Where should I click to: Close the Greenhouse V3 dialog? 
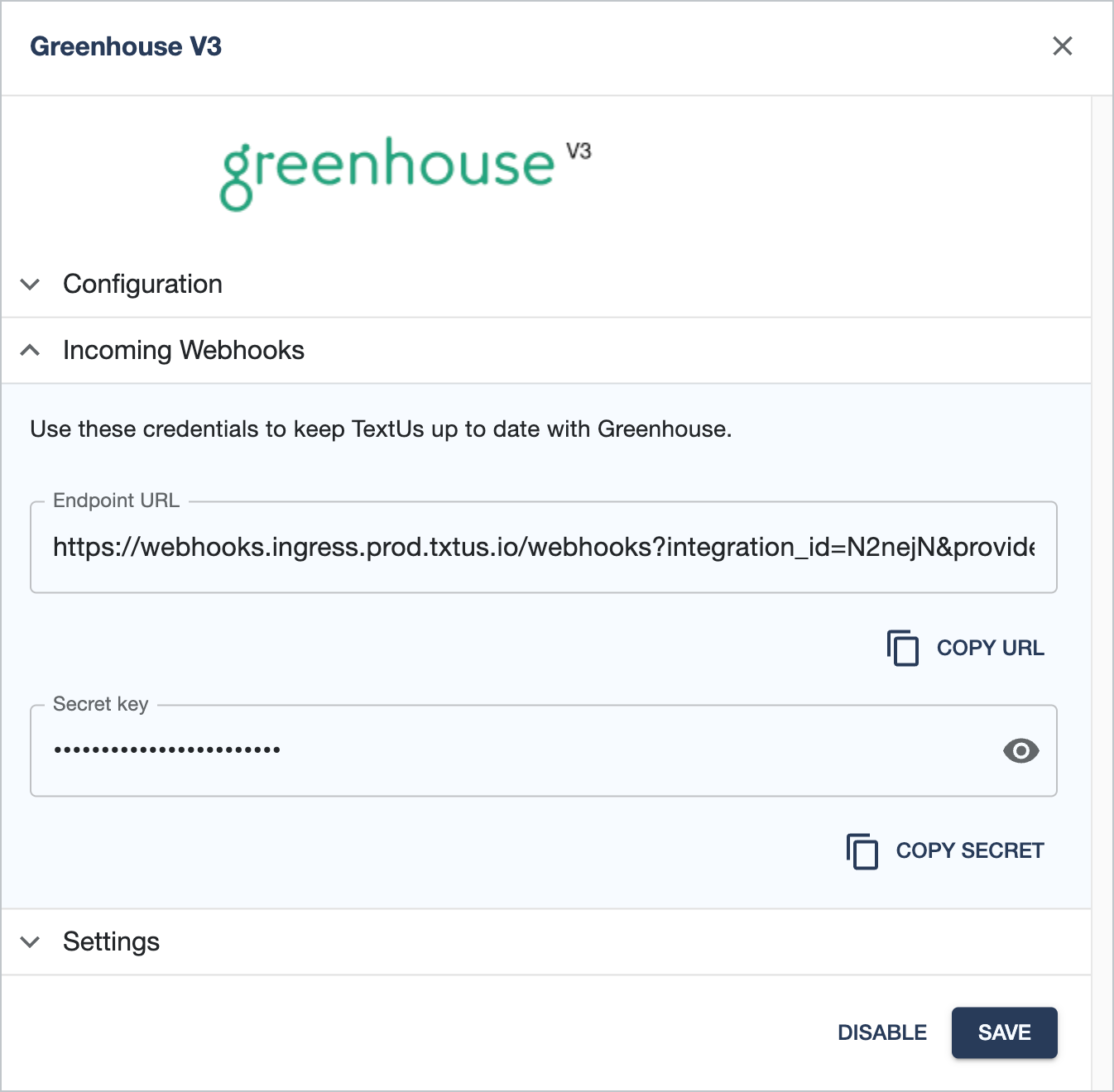(x=1062, y=46)
